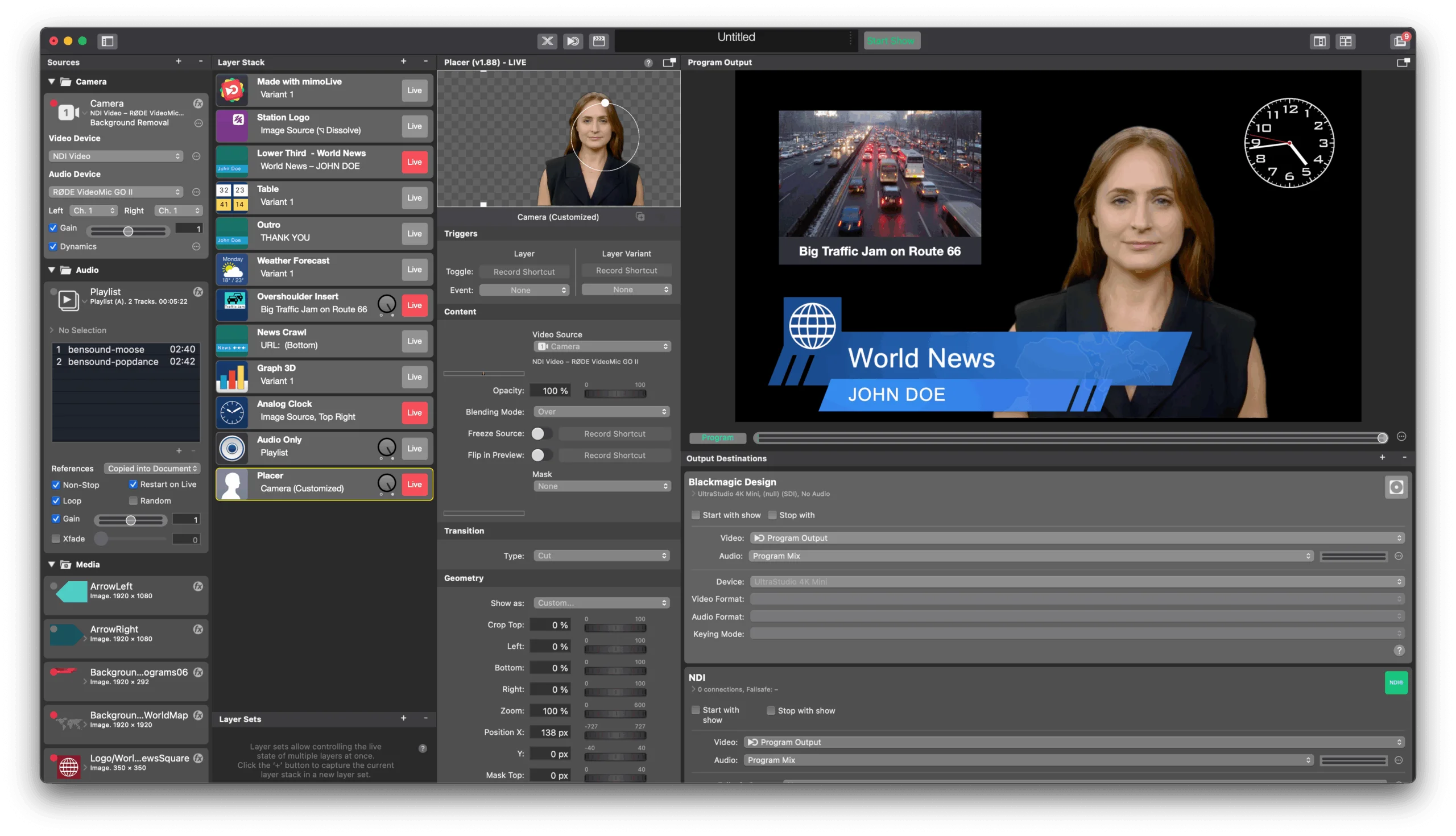This screenshot has width=1456, height=836.
Task: Open filter icon on ArrowLeft media
Action: [x=198, y=586]
